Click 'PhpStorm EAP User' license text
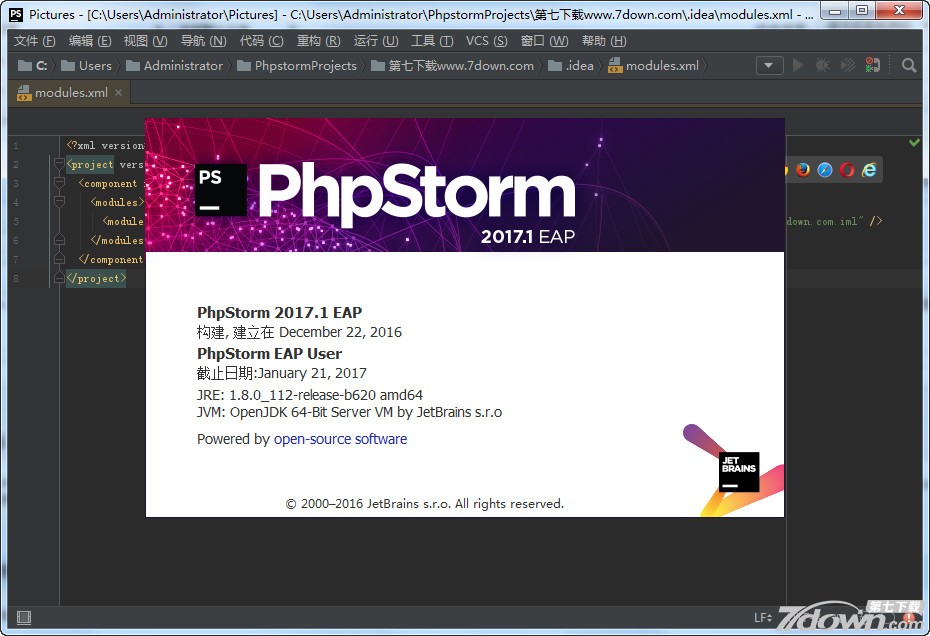930x636 pixels. pyautogui.click(x=269, y=354)
